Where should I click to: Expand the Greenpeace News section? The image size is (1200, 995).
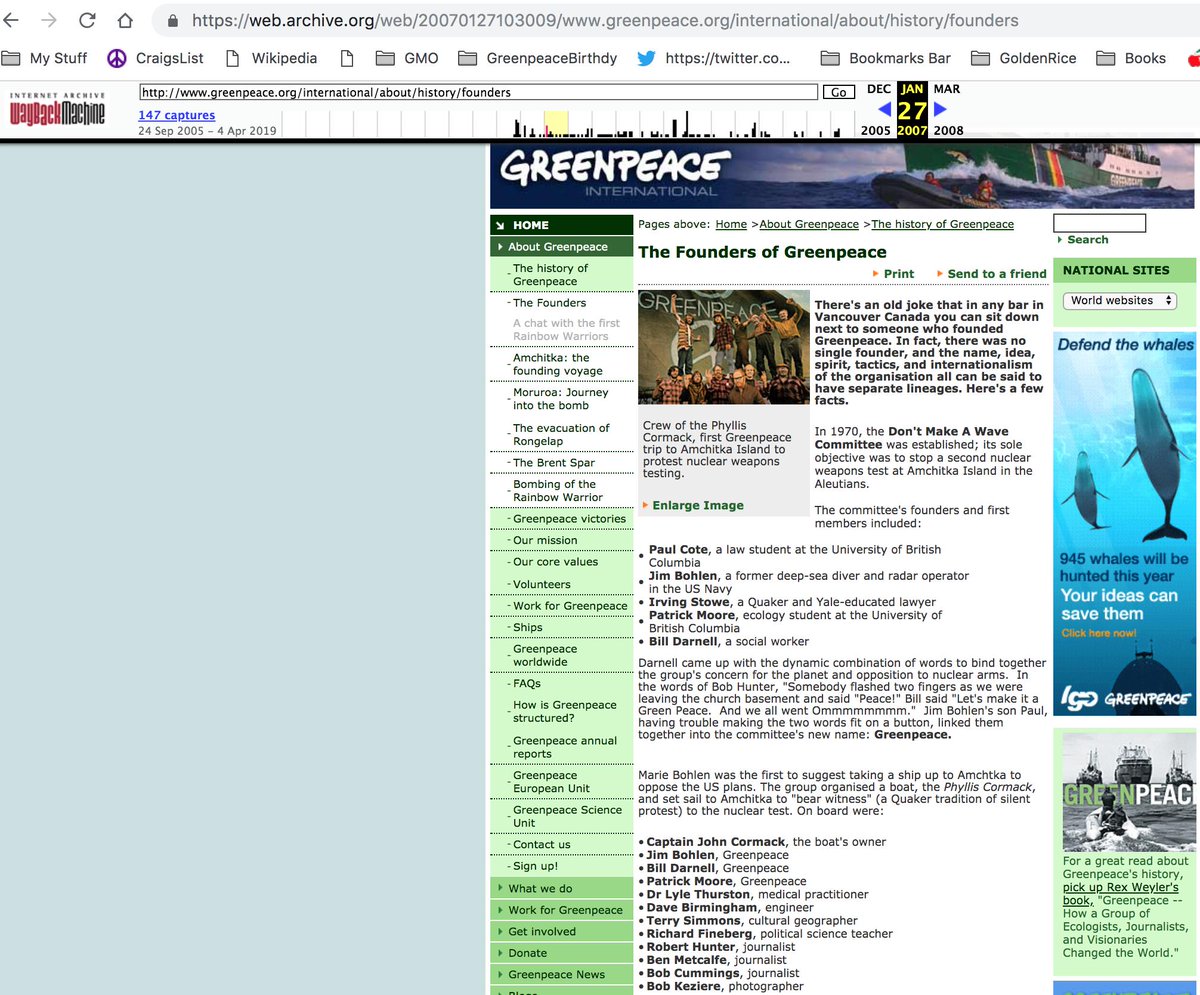coord(562,975)
